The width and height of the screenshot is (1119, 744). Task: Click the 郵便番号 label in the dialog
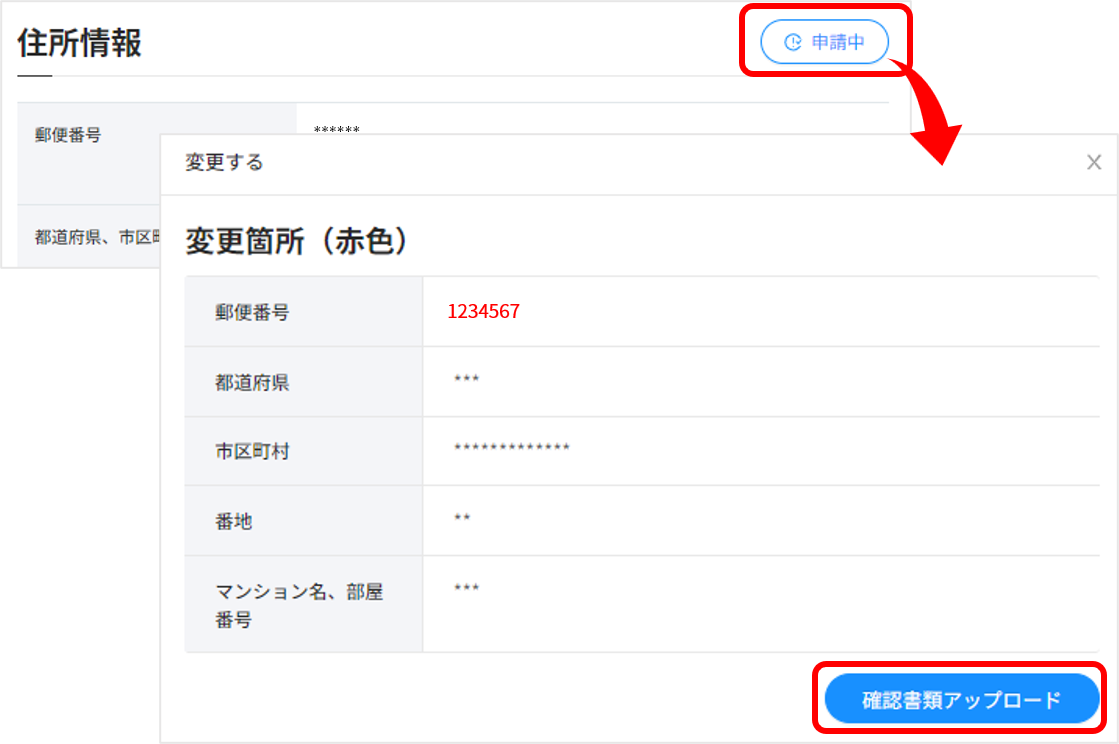pos(252,312)
